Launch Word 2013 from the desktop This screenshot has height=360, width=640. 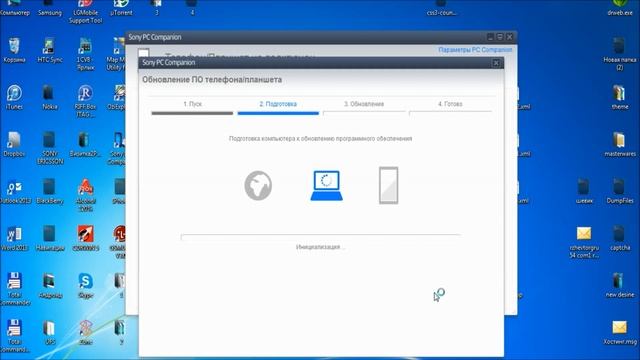(x=14, y=239)
